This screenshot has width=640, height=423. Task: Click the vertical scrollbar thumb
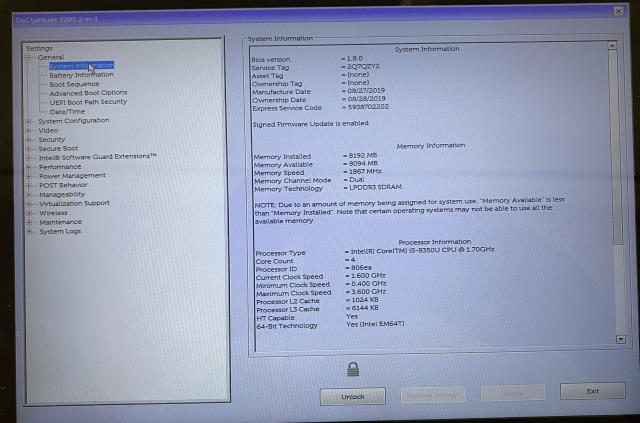click(x=616, y=147)
